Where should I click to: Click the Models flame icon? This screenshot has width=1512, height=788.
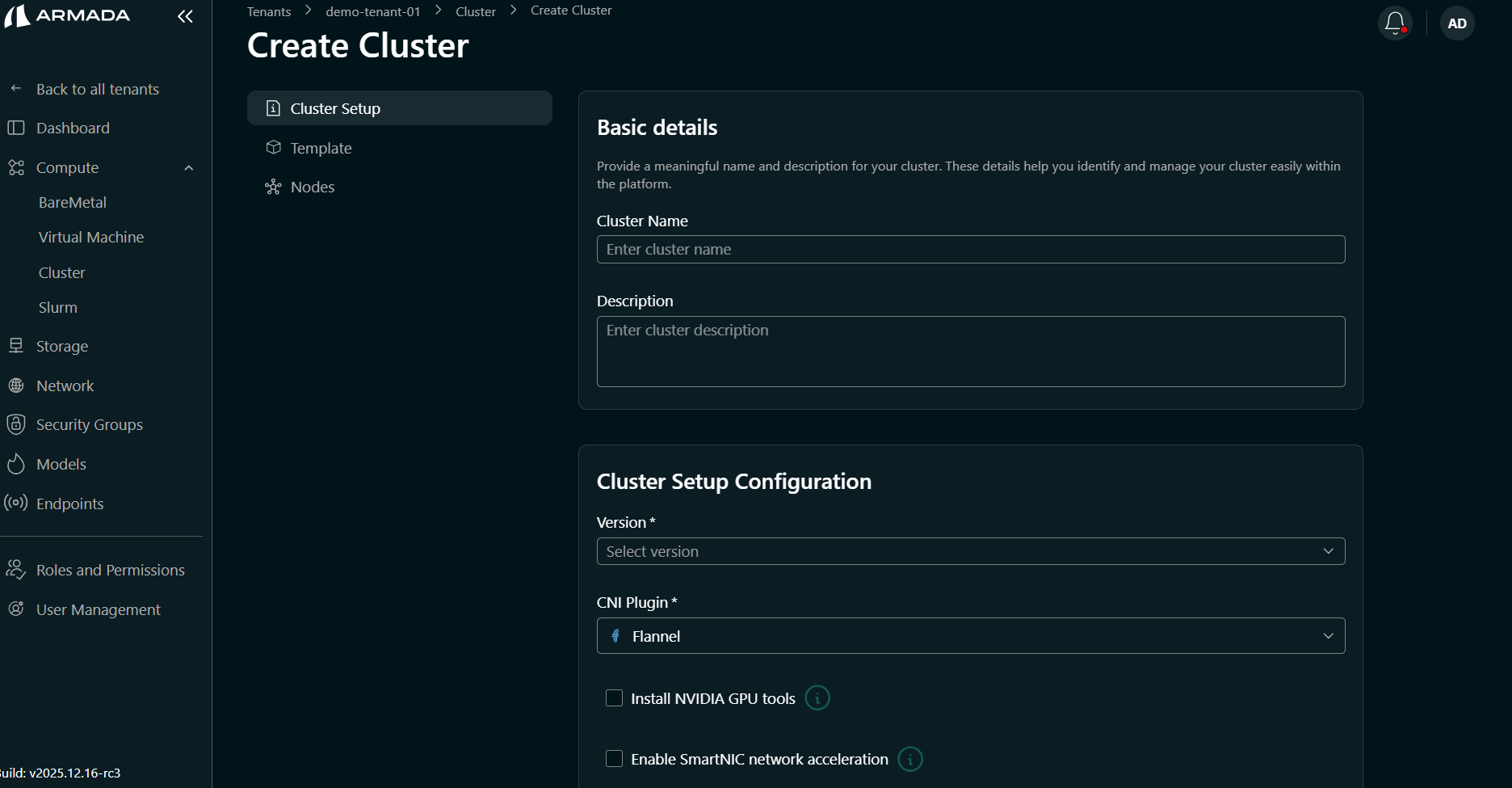(x=16, y=464)
